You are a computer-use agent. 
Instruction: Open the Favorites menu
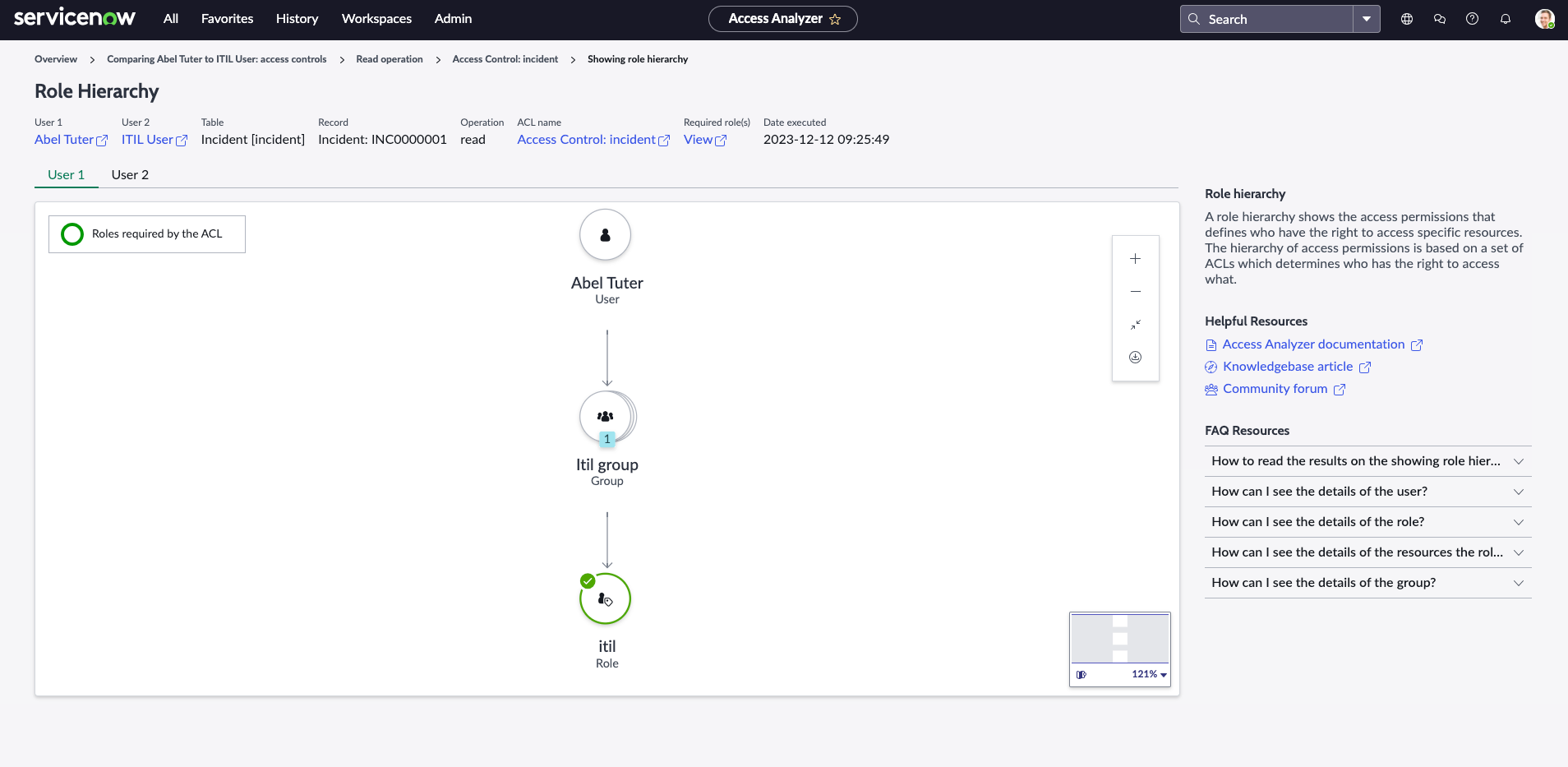click(x=227, y=19)
